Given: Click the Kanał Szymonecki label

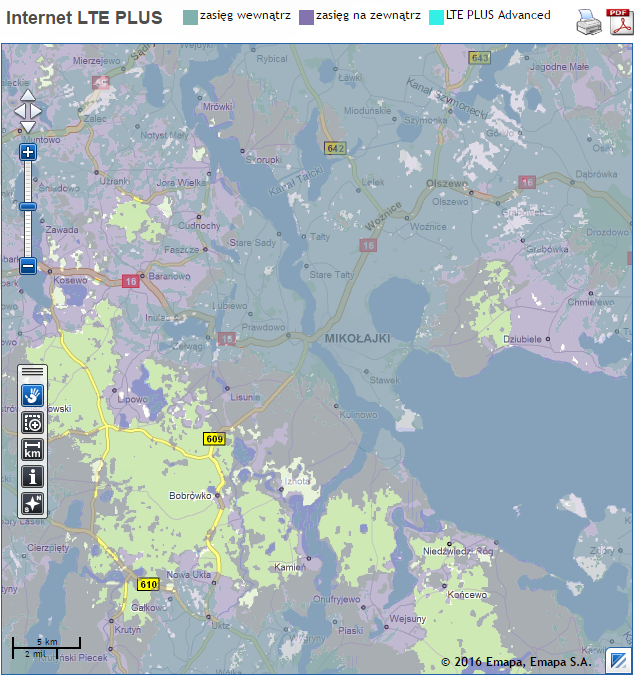Looking at the screenshot, I should (448, 98).
